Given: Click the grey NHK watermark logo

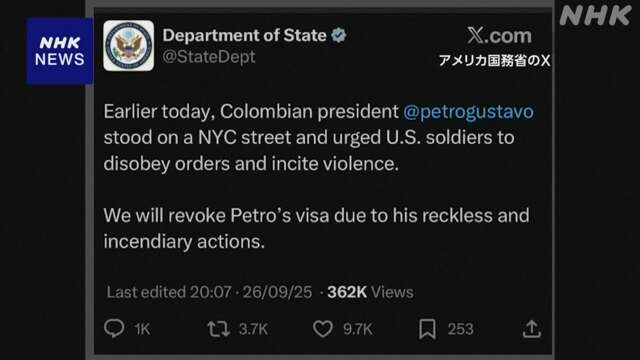Looking at the screenshot, I should (x=596, y=16).
